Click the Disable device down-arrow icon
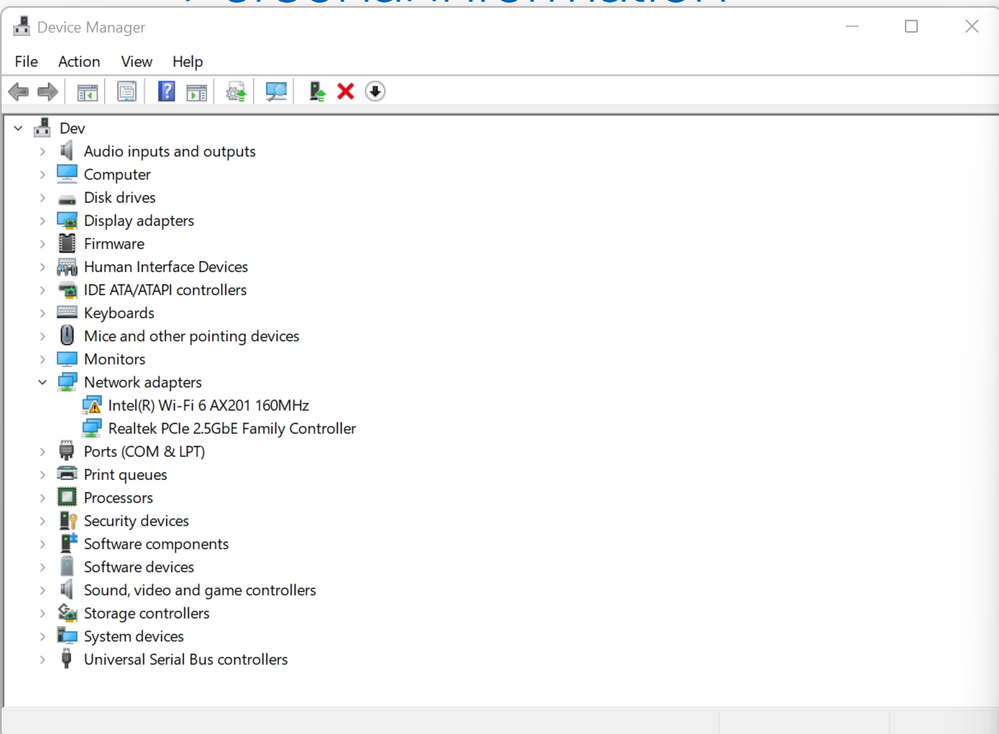Viewport: 999px width, 734px height. [375, 92]
